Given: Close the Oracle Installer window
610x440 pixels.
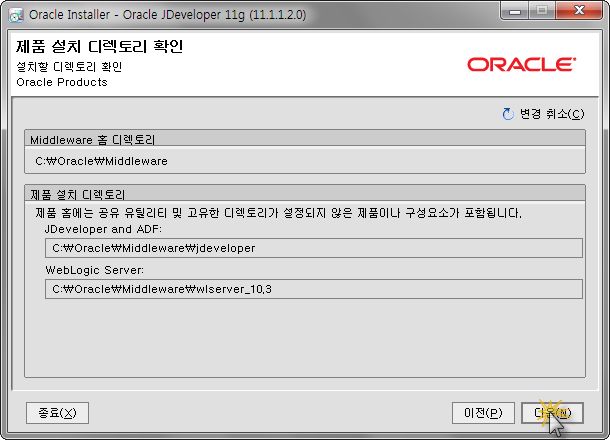Looking at the screenshot, I should [x=579, y=11].
